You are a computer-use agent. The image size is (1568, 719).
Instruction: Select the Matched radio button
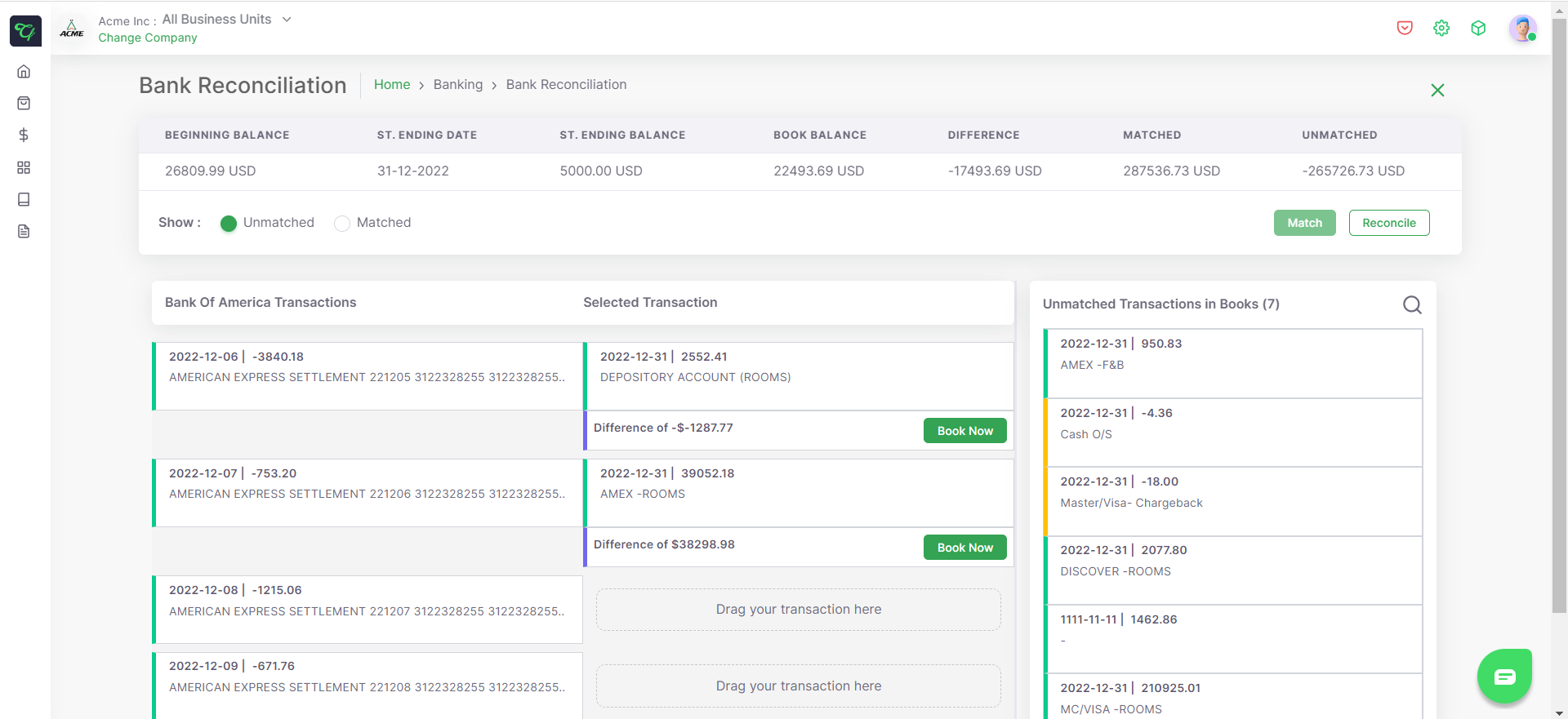point(342,223)
